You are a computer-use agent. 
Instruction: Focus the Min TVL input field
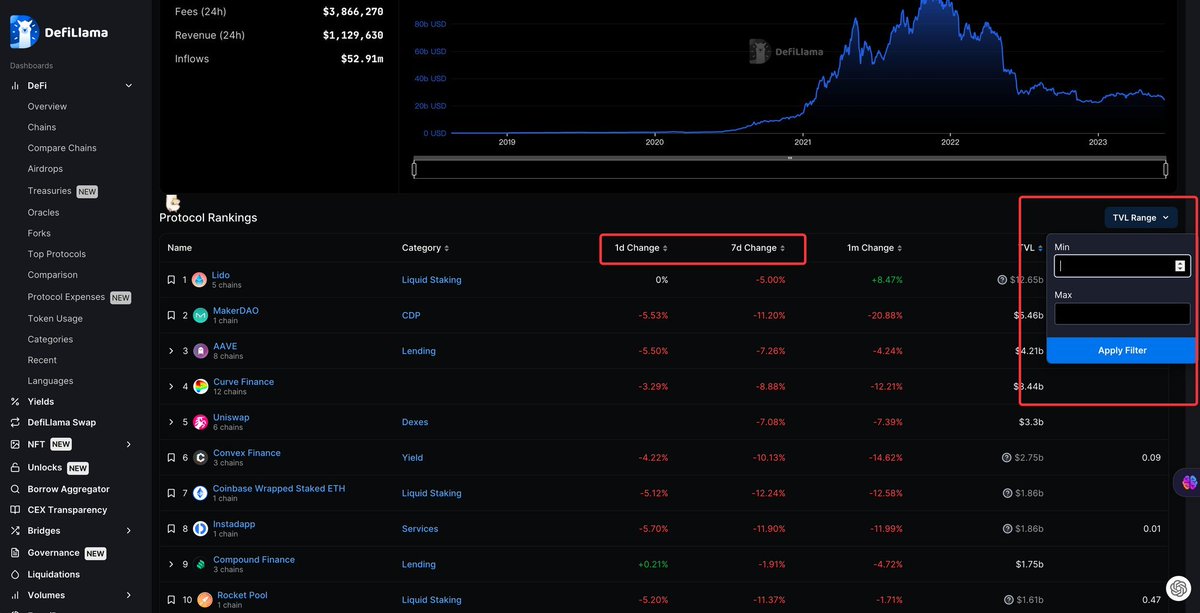(1122, 266)
